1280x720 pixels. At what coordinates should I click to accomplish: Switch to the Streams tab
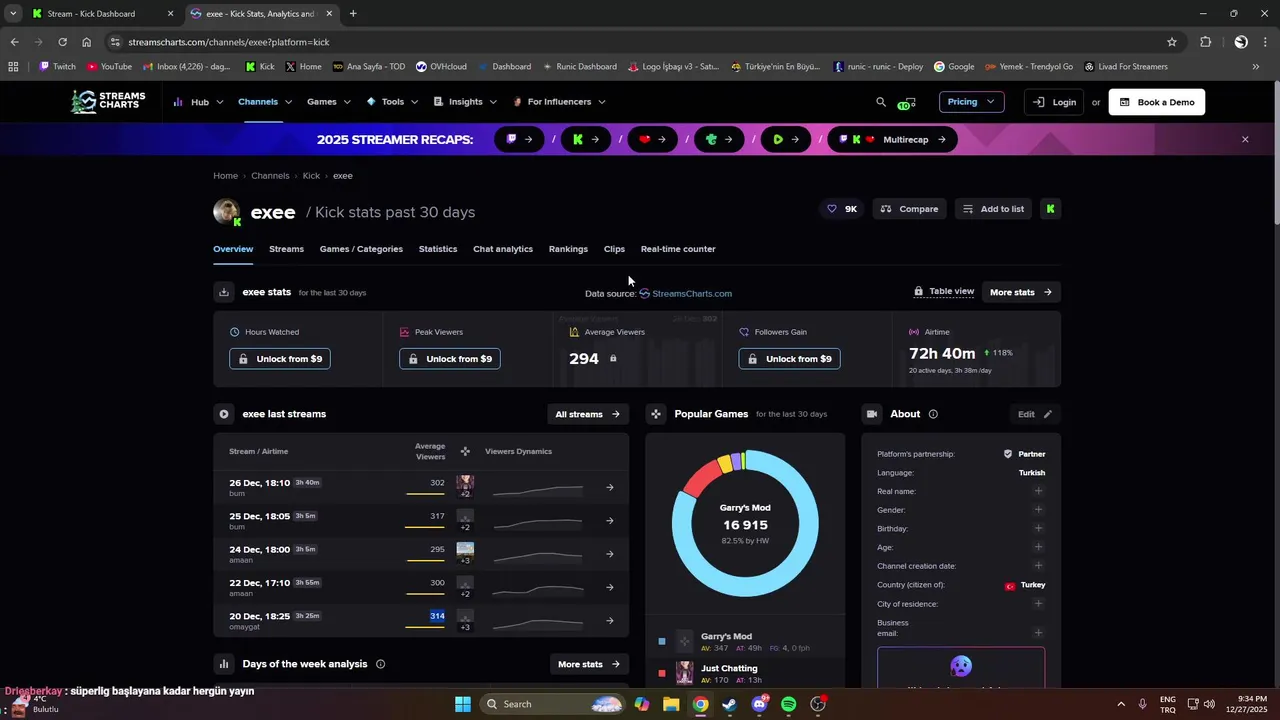[286, 249]
